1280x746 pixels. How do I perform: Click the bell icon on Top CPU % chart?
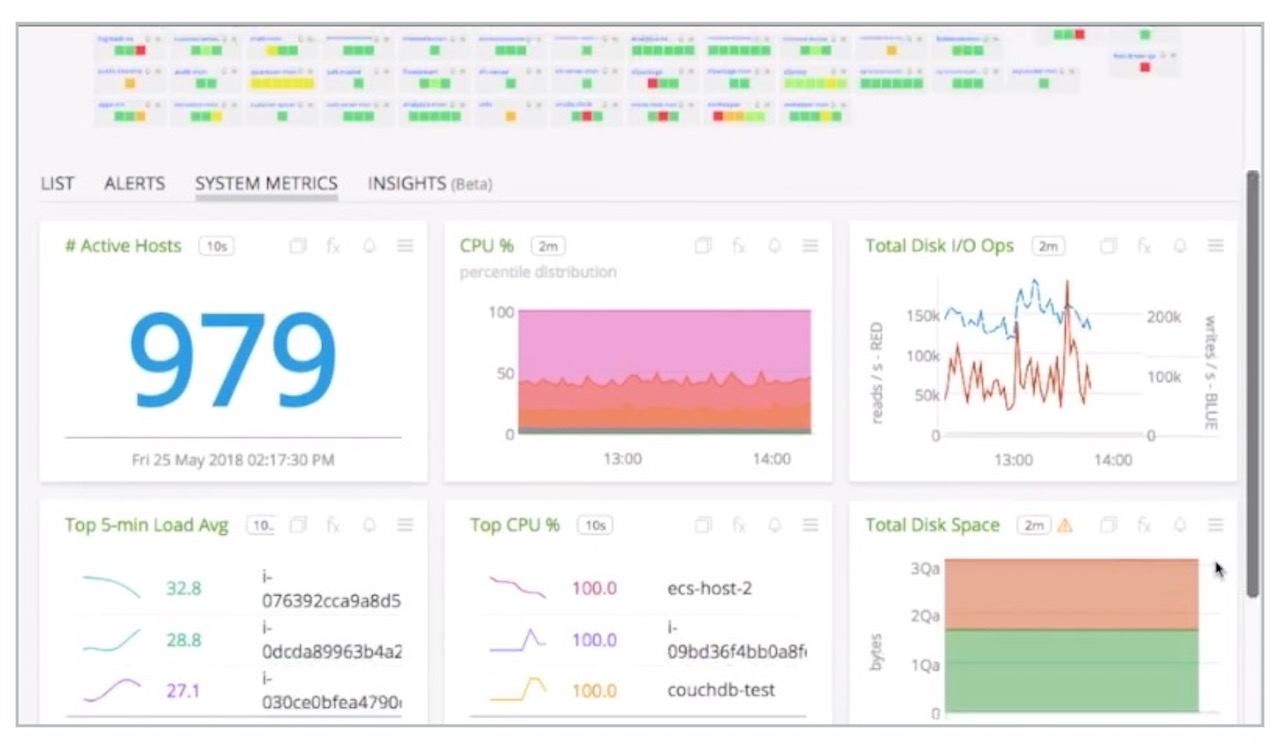[774, 524]
